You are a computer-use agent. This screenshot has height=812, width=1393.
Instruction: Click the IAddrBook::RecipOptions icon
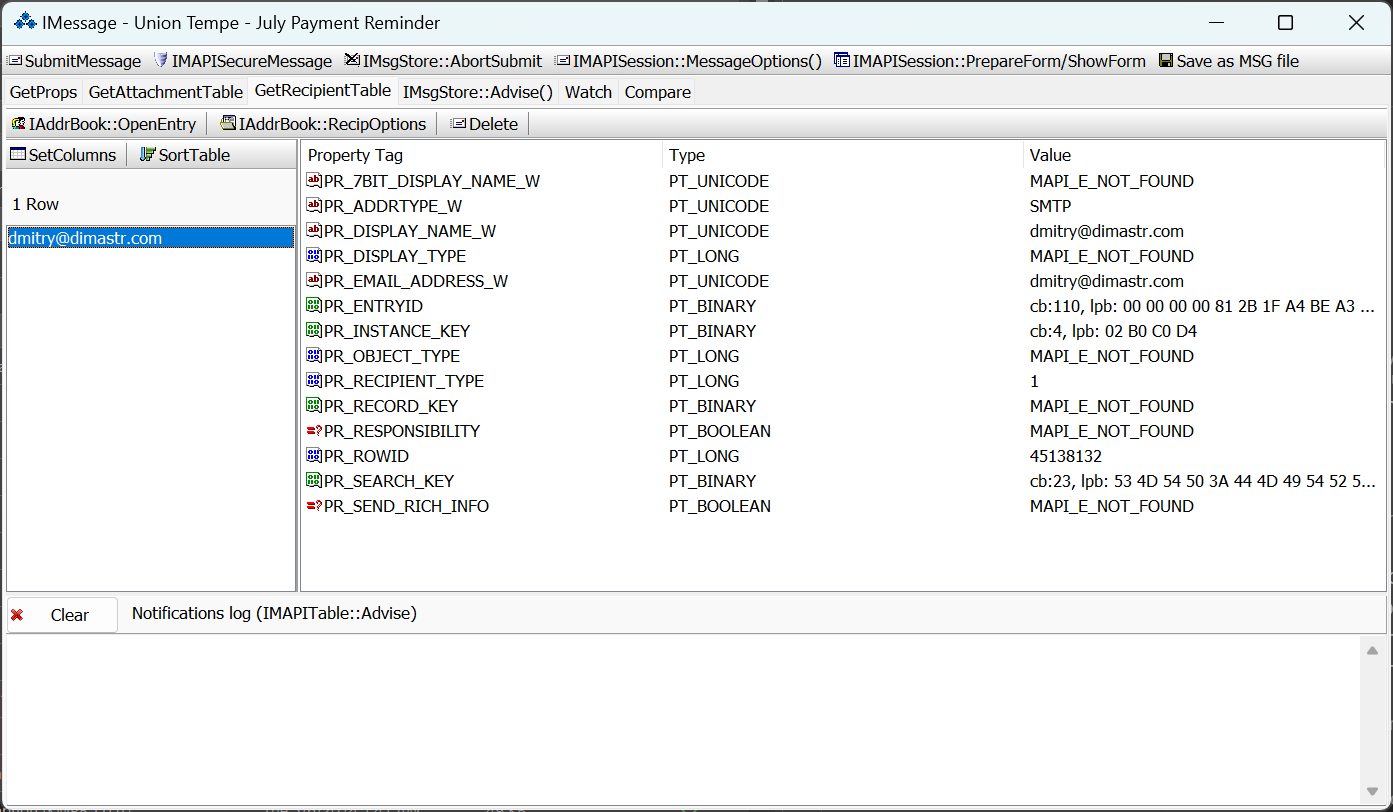[228, 124]
